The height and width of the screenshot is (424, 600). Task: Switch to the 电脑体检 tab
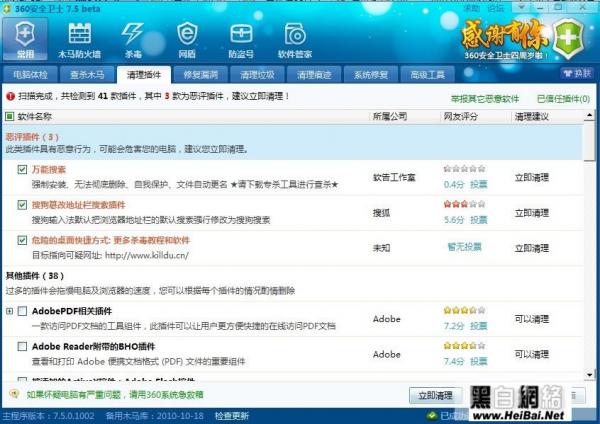(x=30, y=75)
